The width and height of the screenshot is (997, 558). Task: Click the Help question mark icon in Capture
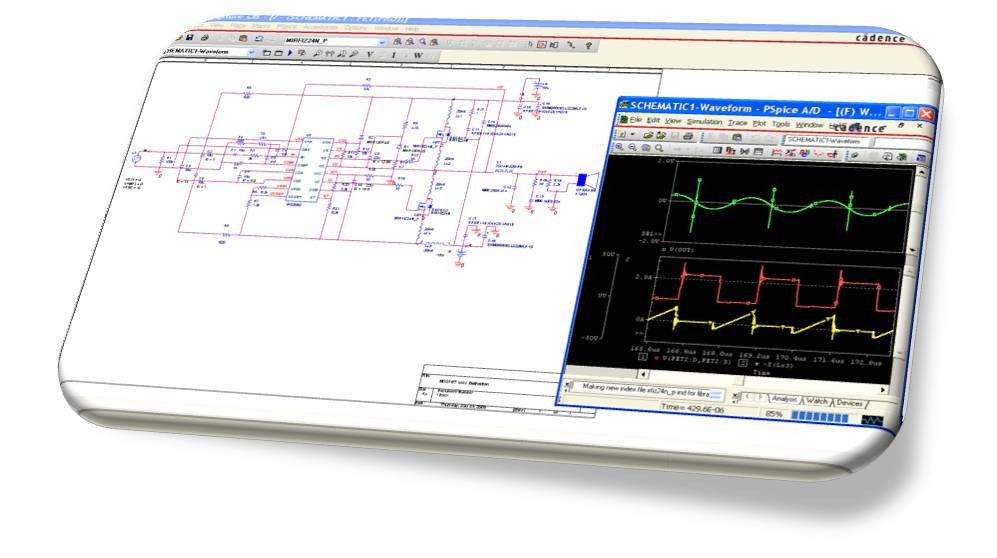tap(588, 45)
